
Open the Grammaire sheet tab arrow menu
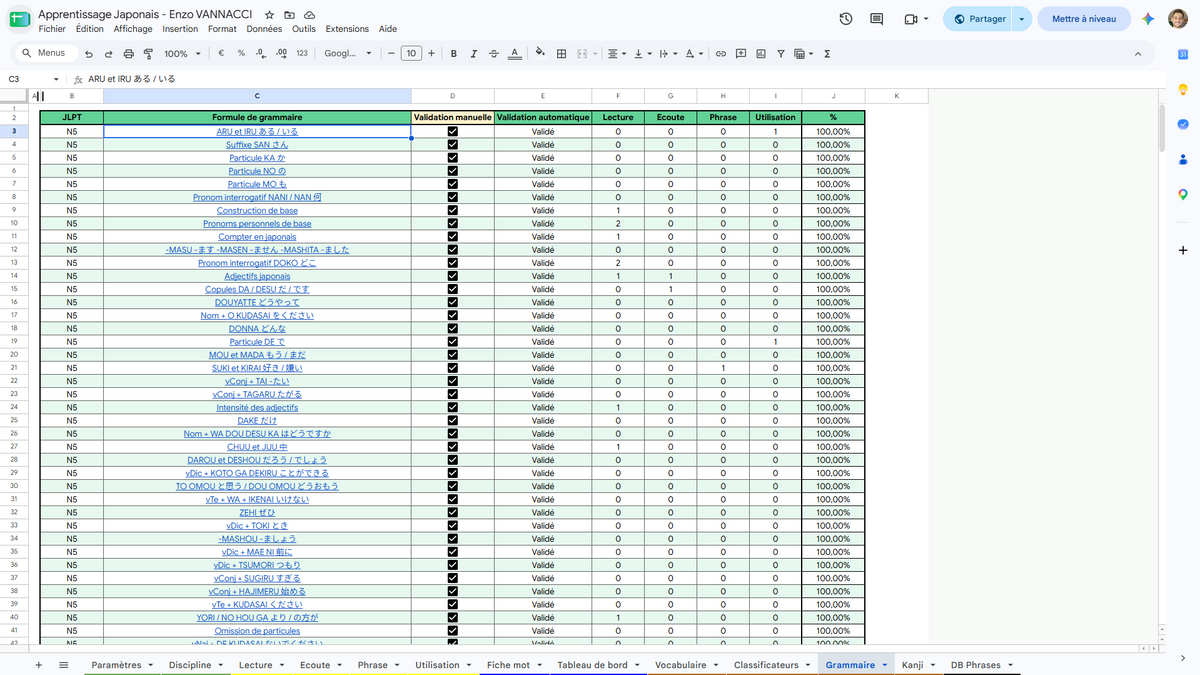(885, 665)
